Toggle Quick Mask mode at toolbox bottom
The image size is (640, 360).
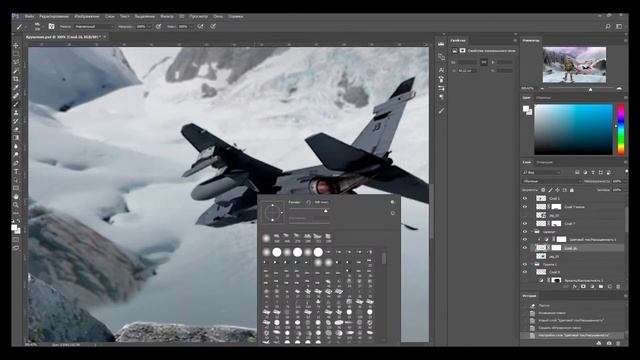16,239
